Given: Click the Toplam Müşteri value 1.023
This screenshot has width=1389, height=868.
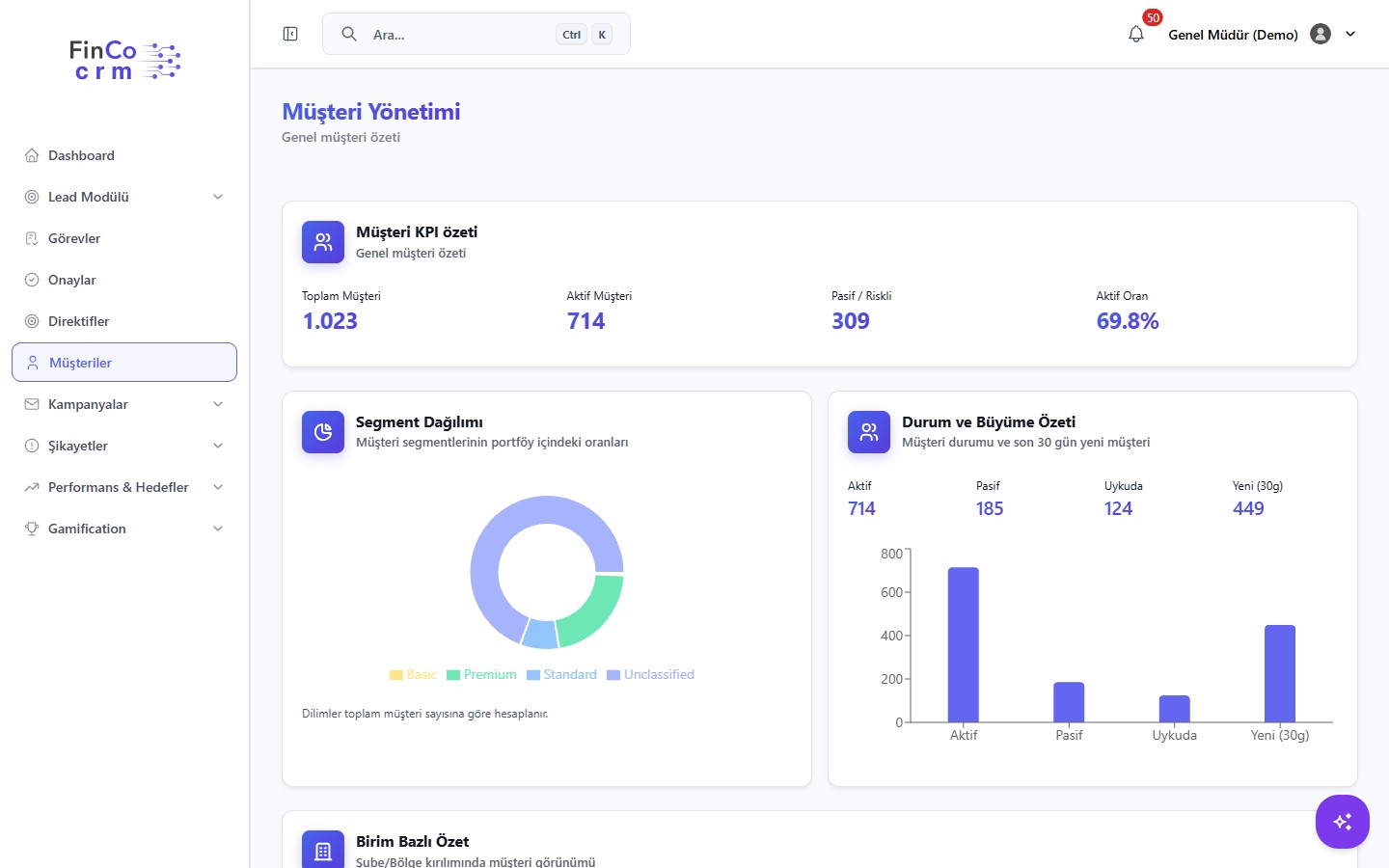Looking at the screenshot, I should tap(330, 321).
